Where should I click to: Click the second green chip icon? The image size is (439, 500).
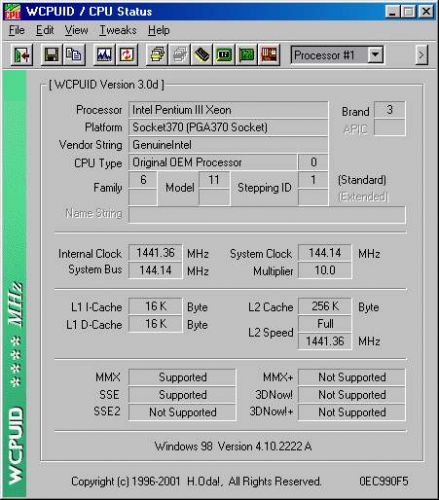point(246,55)
